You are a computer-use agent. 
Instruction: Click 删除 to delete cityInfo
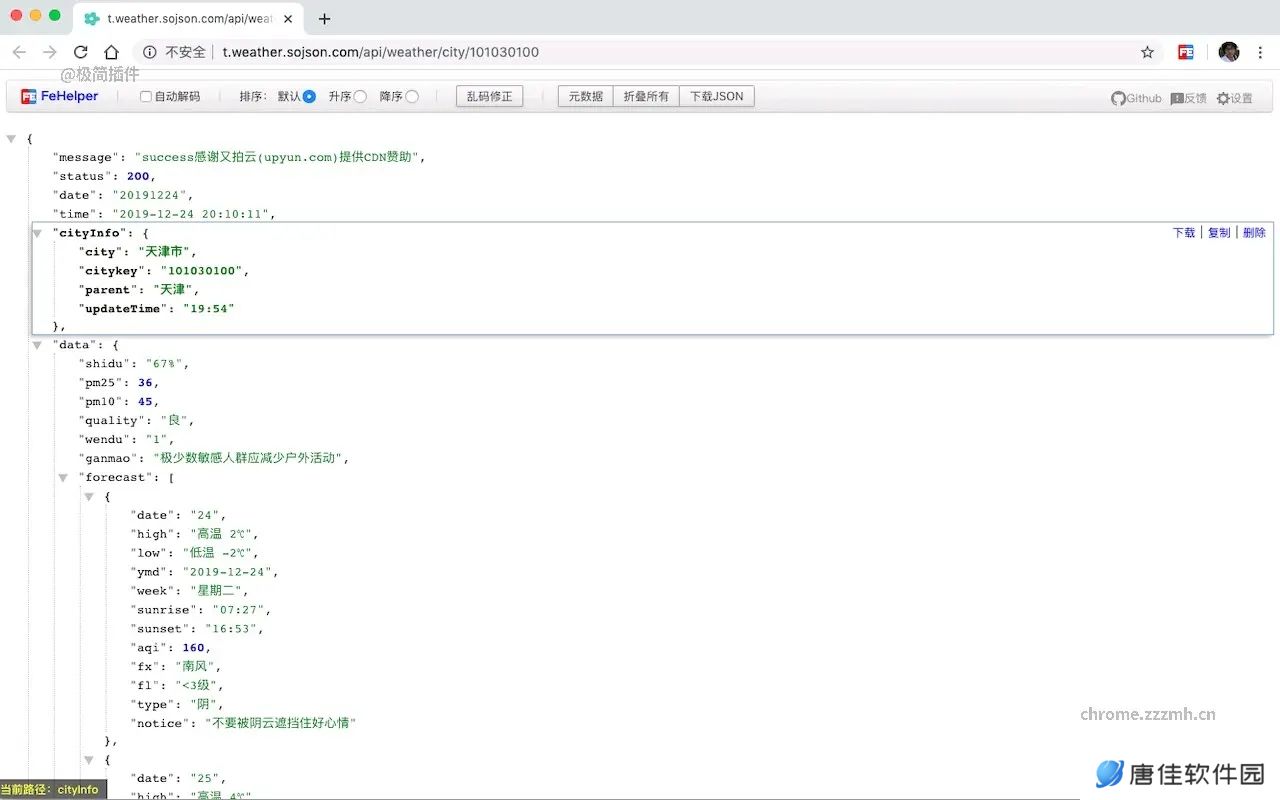click(1254, 232)
